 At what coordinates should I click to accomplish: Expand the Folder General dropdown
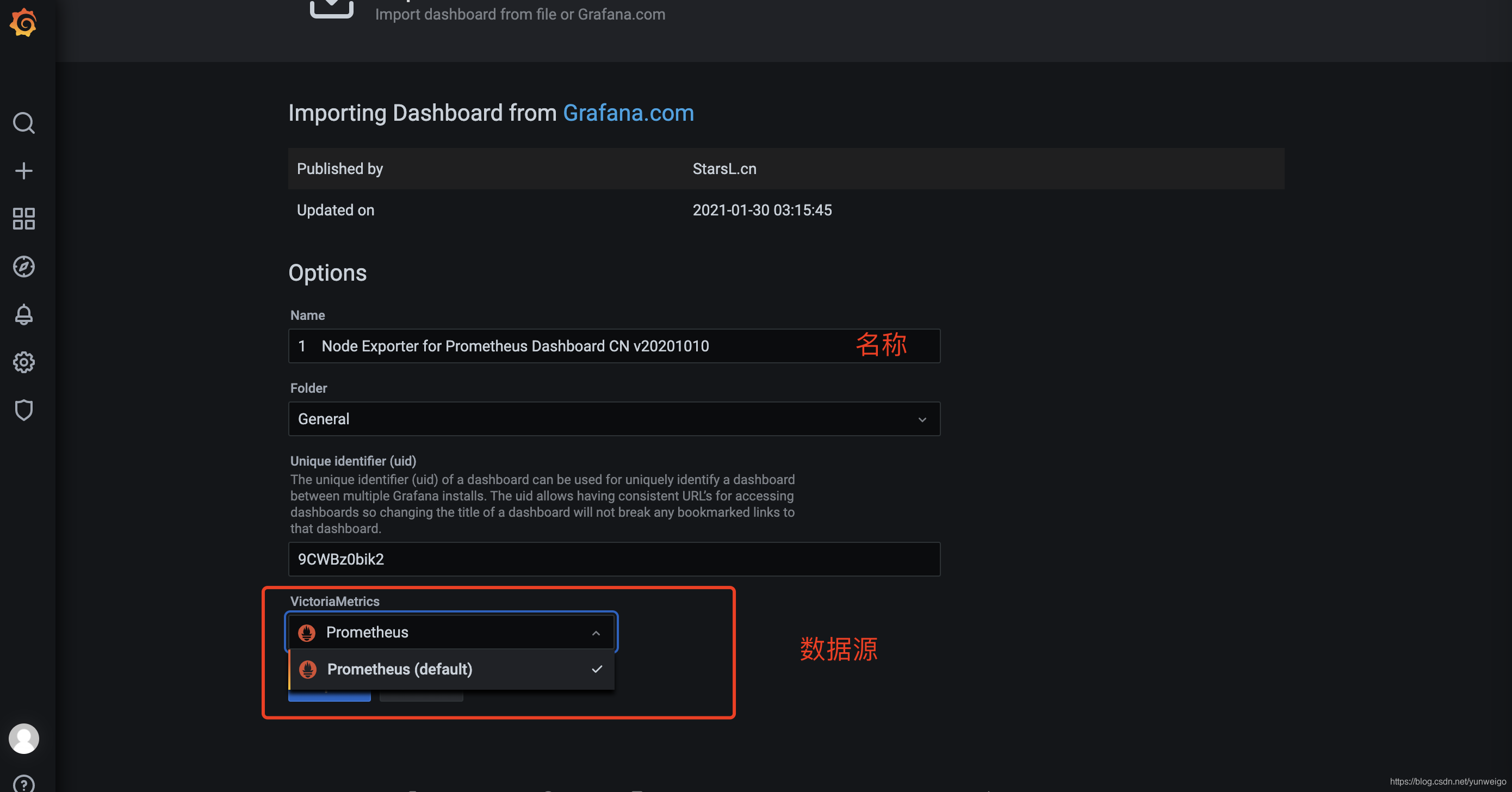coord(614,419)
